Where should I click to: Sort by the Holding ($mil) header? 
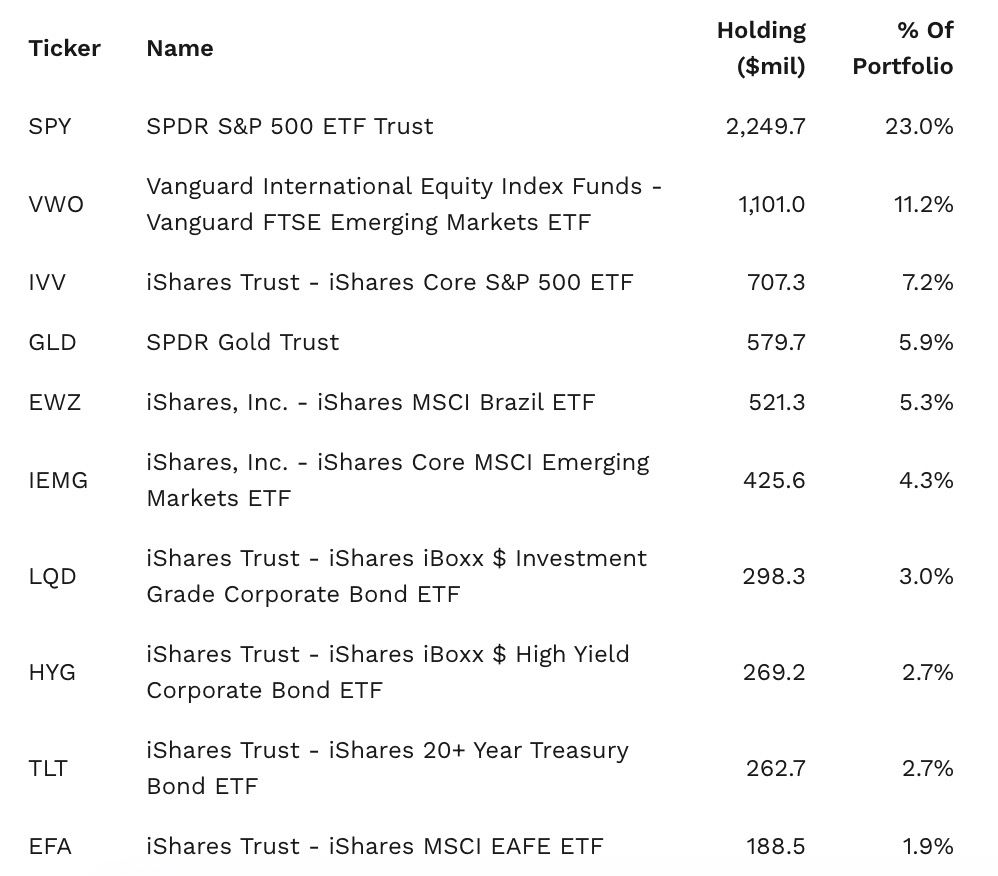[761, 48]
